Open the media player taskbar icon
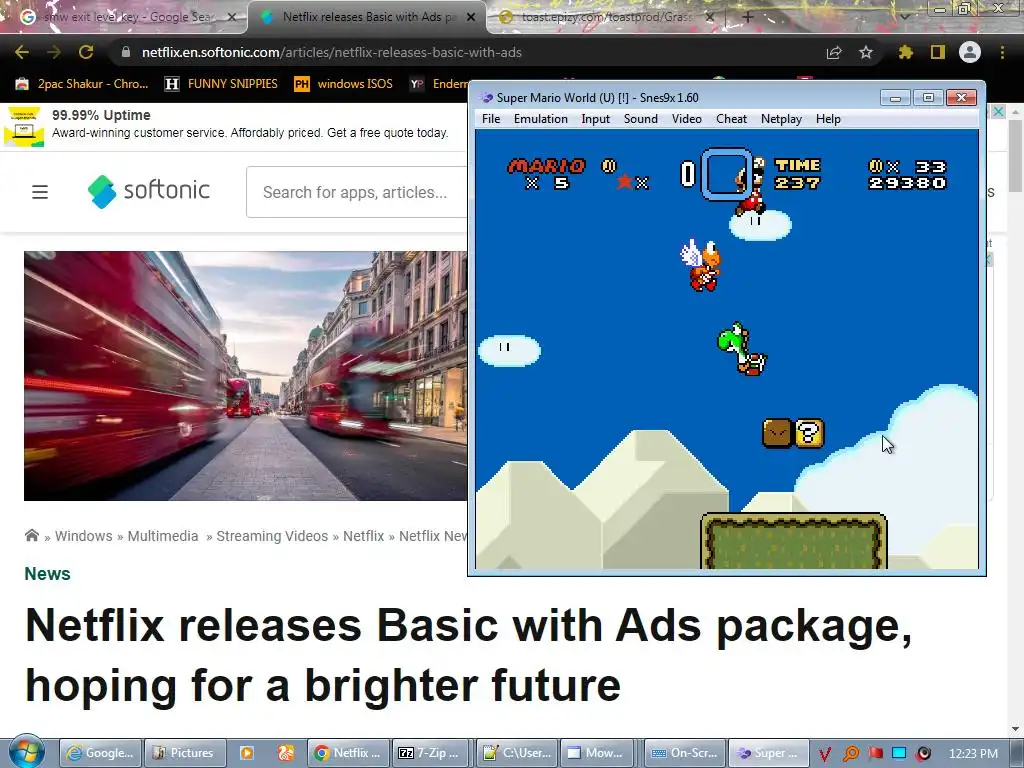 tap(247, 753)
